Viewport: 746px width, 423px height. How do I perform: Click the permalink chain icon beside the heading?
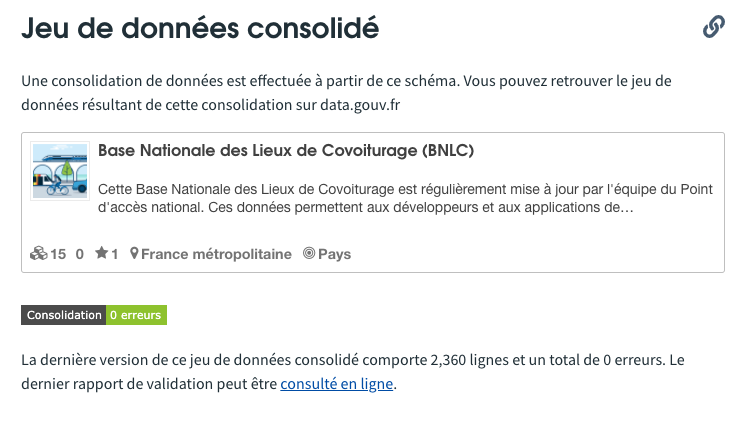coord(714,27)
